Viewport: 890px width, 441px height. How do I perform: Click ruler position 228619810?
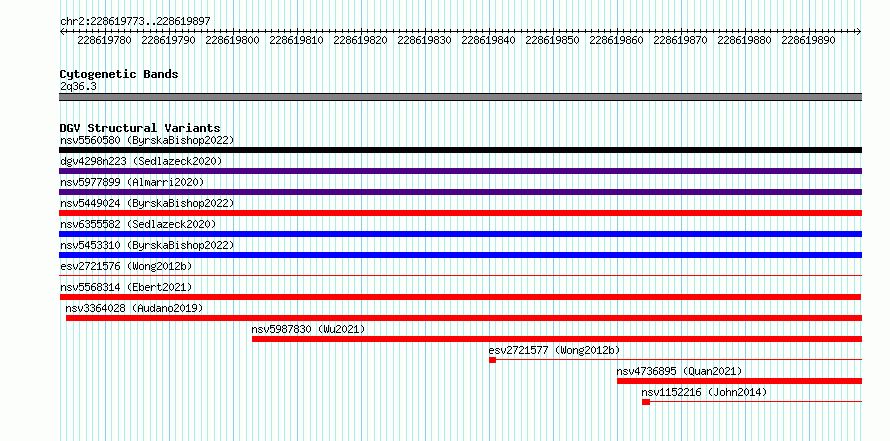(296, 40)
